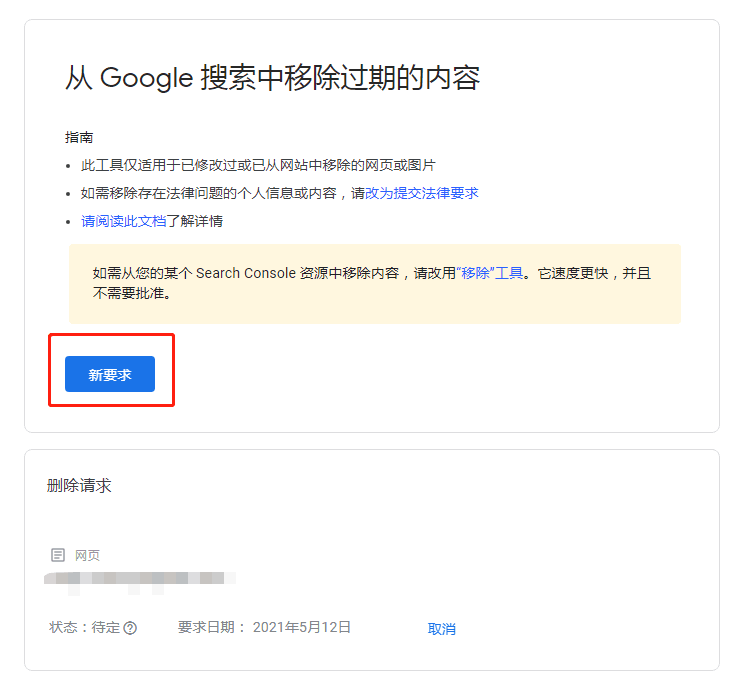Viewport: 750px width, 678px height.
Task: Open the 改为提交法律要求 link
Action: pyautogui.click(x=421, y=193)
